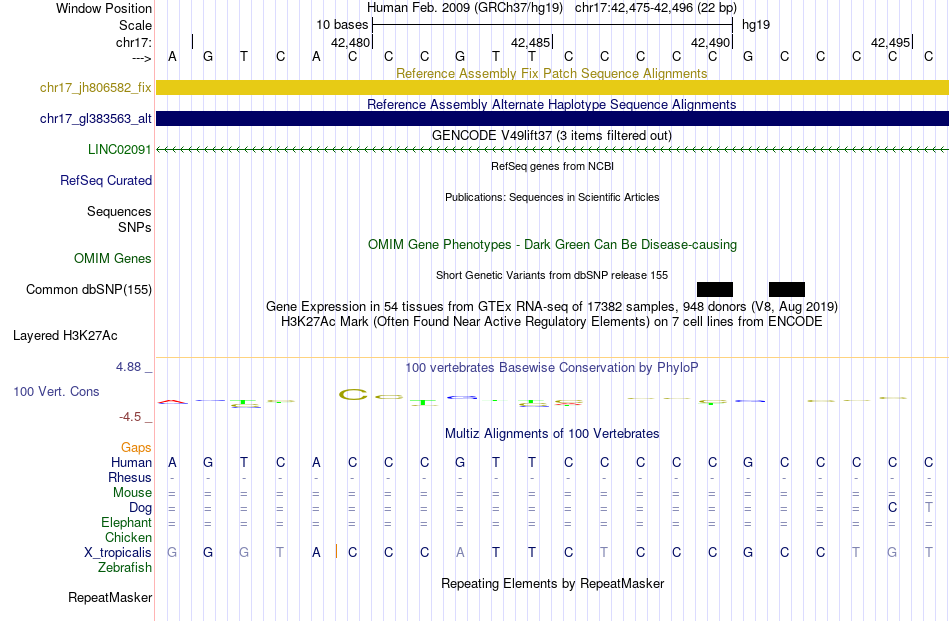950x621 pixels.
Task: Click the Sequences track label
Action: point(119,211)
